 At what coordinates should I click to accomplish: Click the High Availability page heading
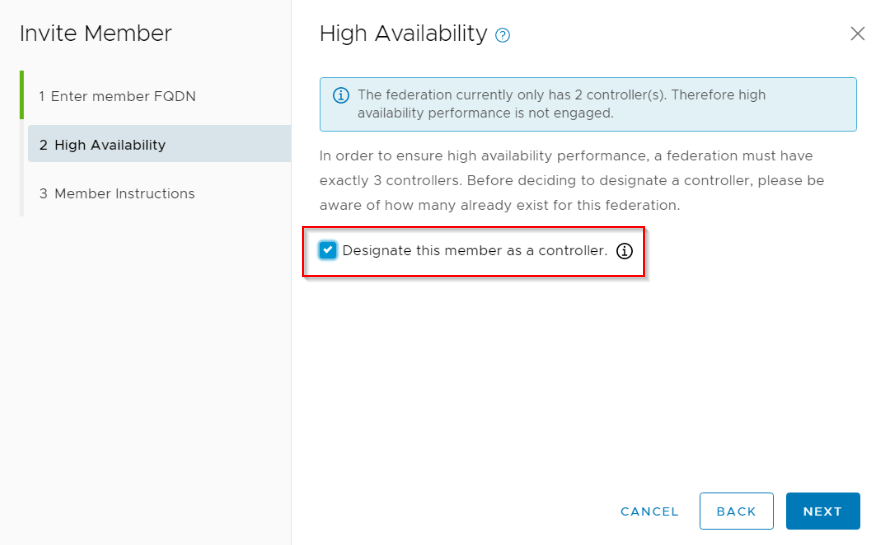coord(403,34)
